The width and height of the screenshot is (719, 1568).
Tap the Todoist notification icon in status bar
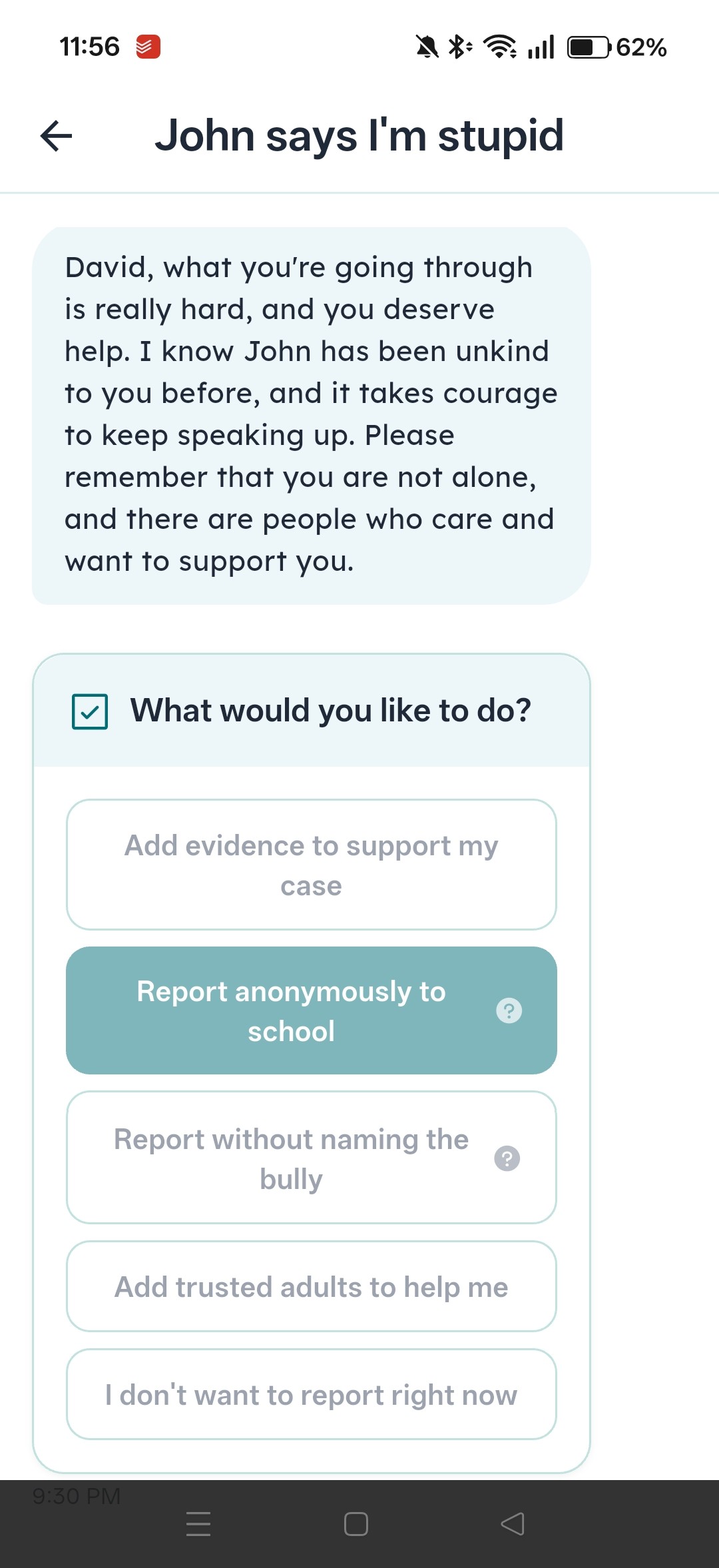coord(148,47)
